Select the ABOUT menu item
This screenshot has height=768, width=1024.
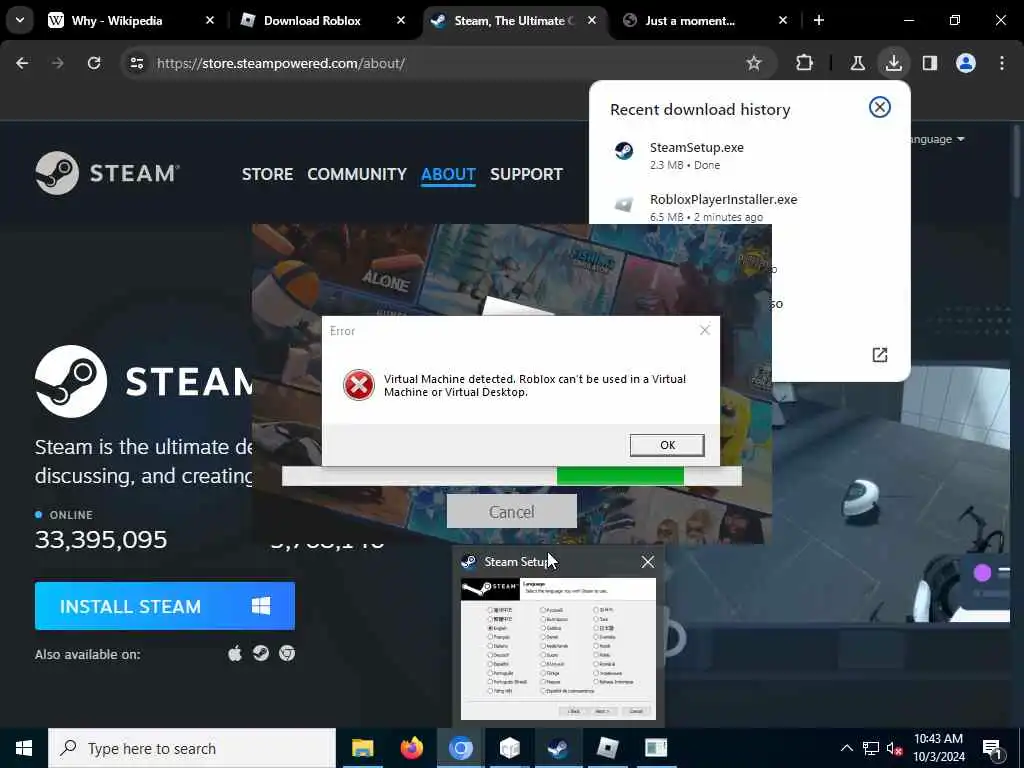(x=448, y=174)
